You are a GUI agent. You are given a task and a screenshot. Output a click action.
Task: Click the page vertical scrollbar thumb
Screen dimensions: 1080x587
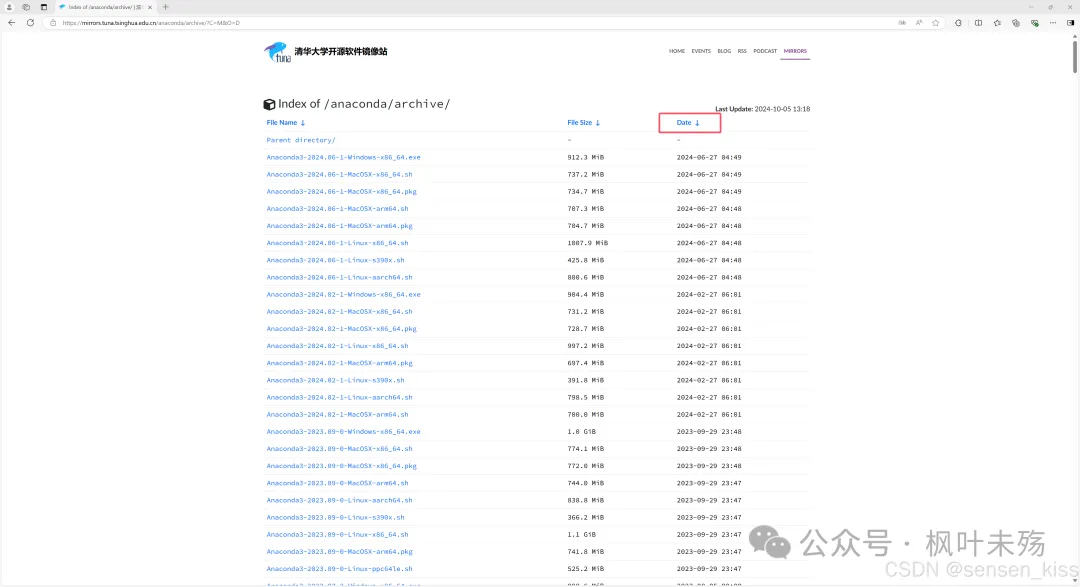pyautogui.click(x=1074, y=56)
